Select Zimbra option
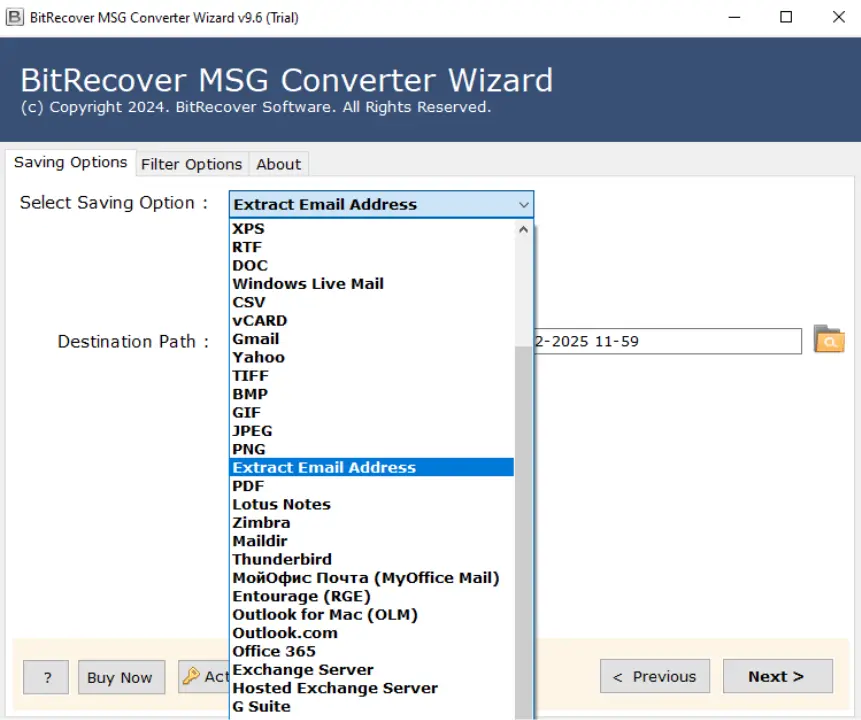 (372, 522)
